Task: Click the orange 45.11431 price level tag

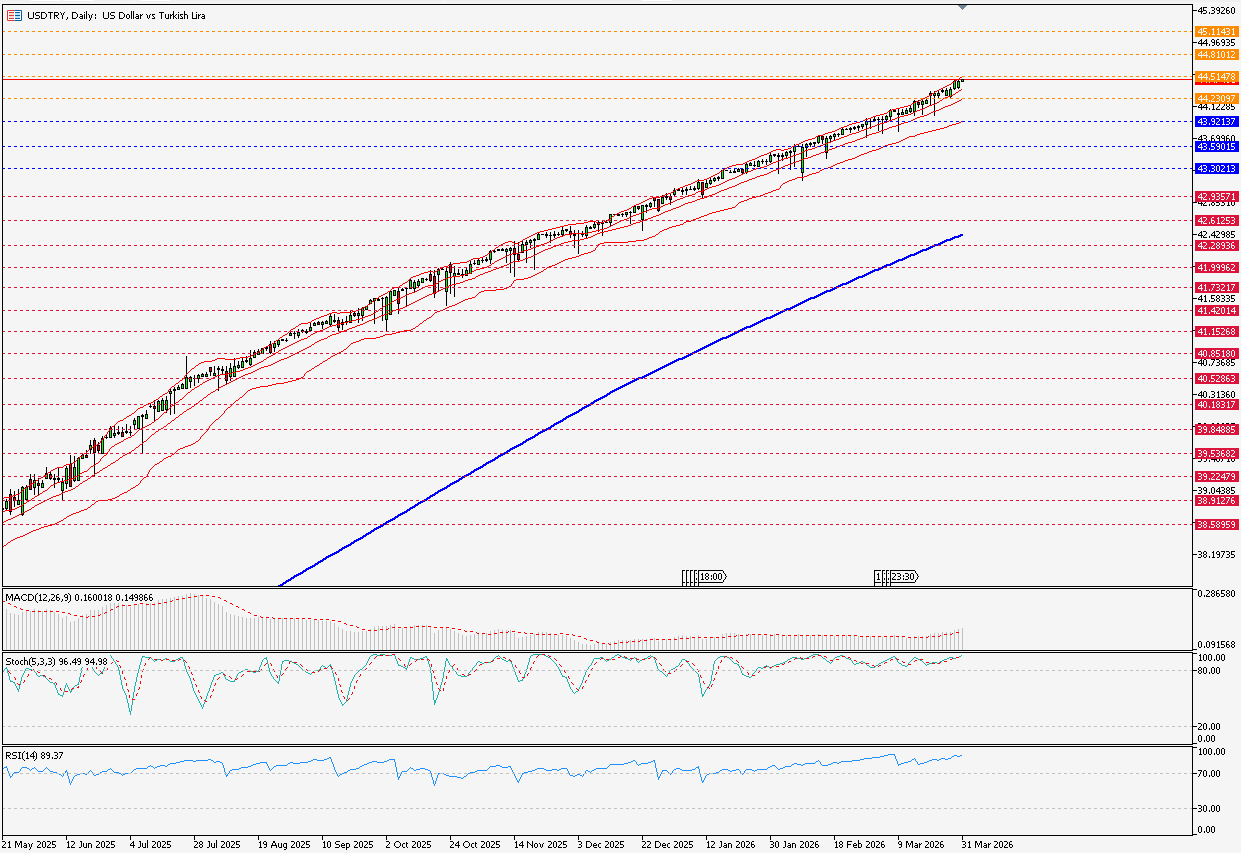Action: pos(1217,32)
